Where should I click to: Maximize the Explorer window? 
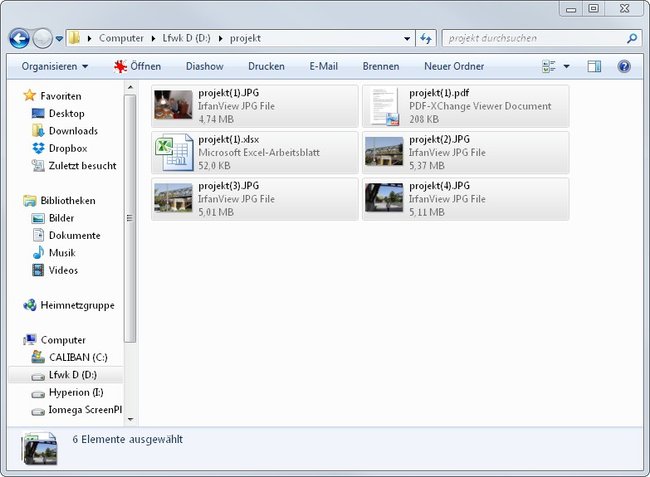[x=594, y=8]
